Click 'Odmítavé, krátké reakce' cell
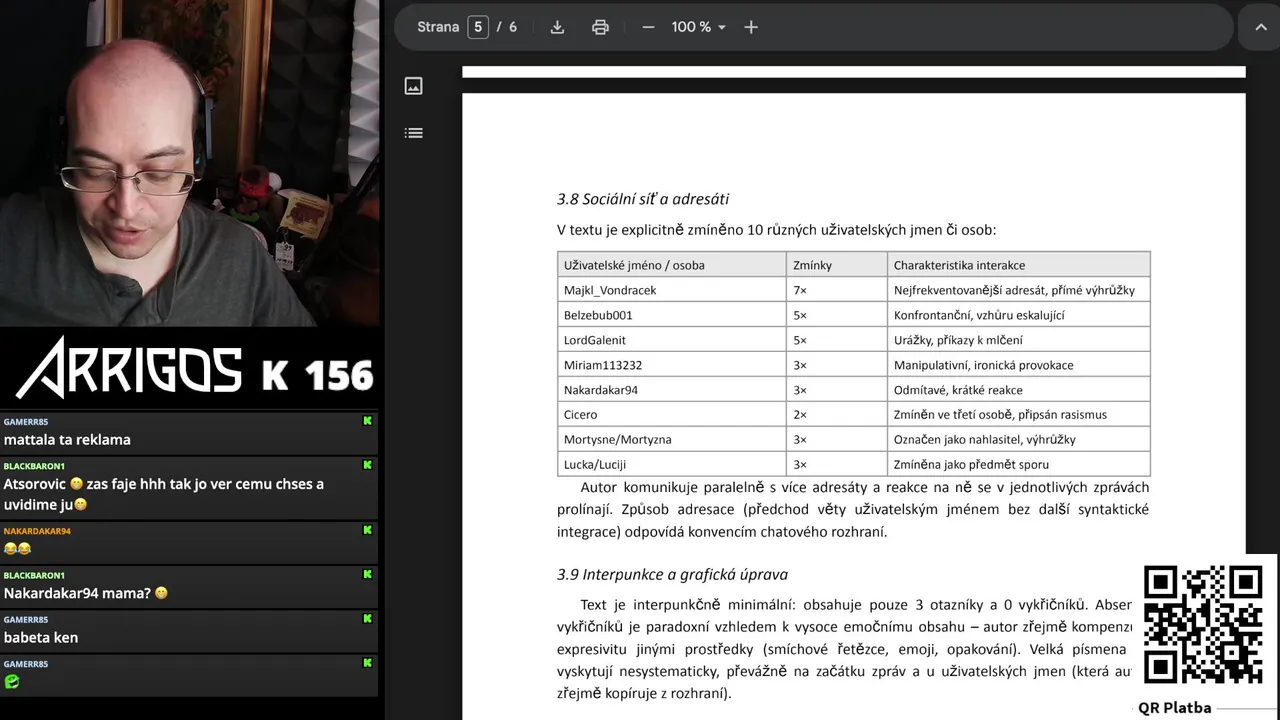The height and width of the screenshot is (720, 1280). point(1019,390)
